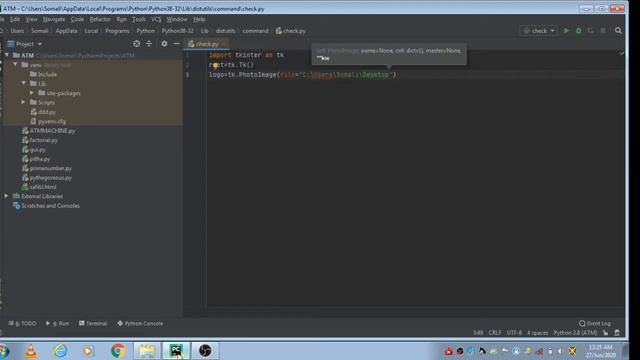
Task: Open the Event Log
Action: (595, 323)
